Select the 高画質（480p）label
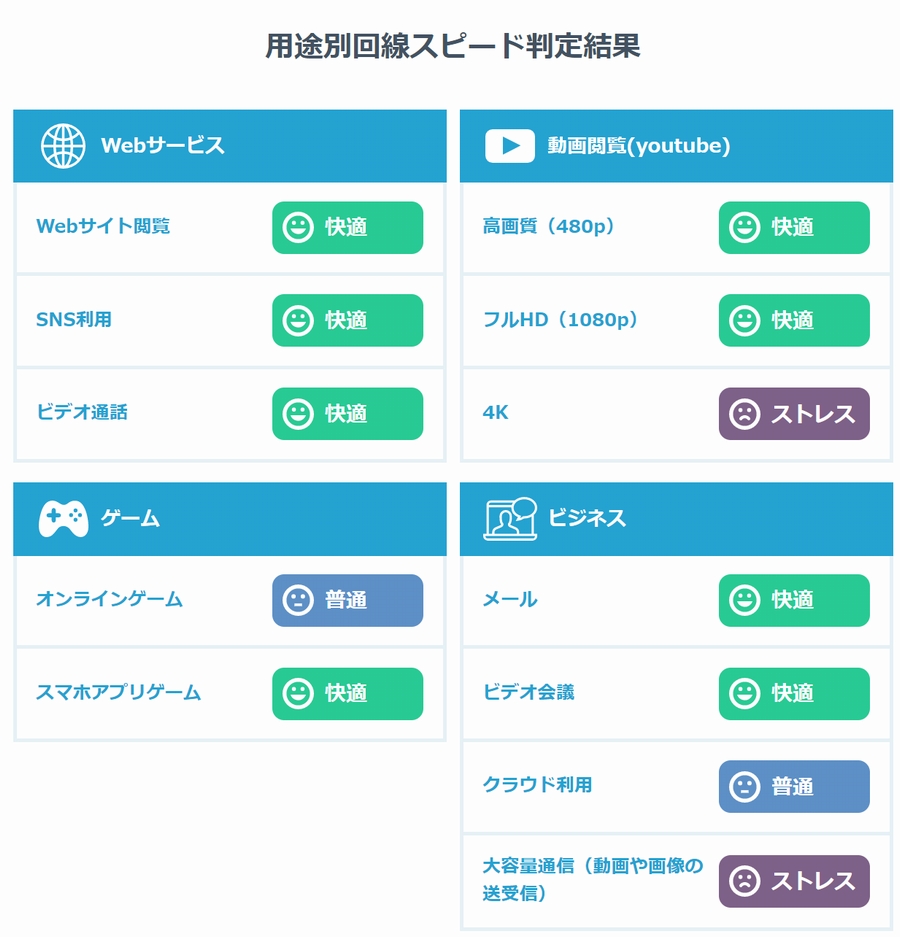The height and width of the screenshot is (937, 900). [x=549, y=226]
